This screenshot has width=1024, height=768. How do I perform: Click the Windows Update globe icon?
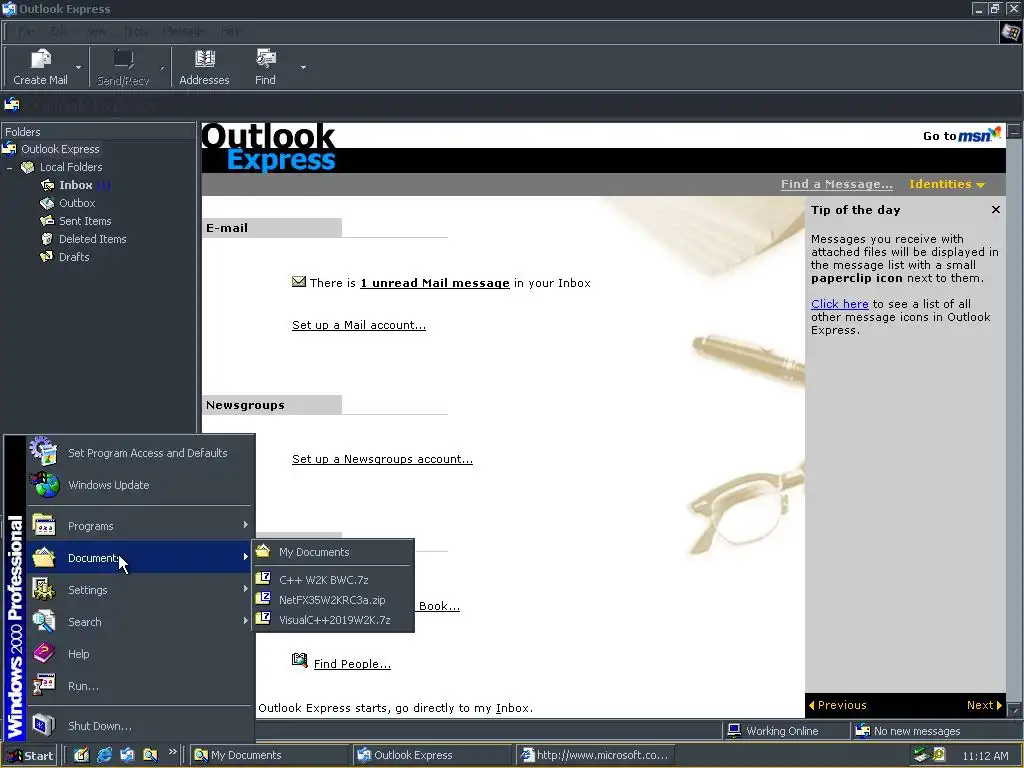click(x=44, y=485)
